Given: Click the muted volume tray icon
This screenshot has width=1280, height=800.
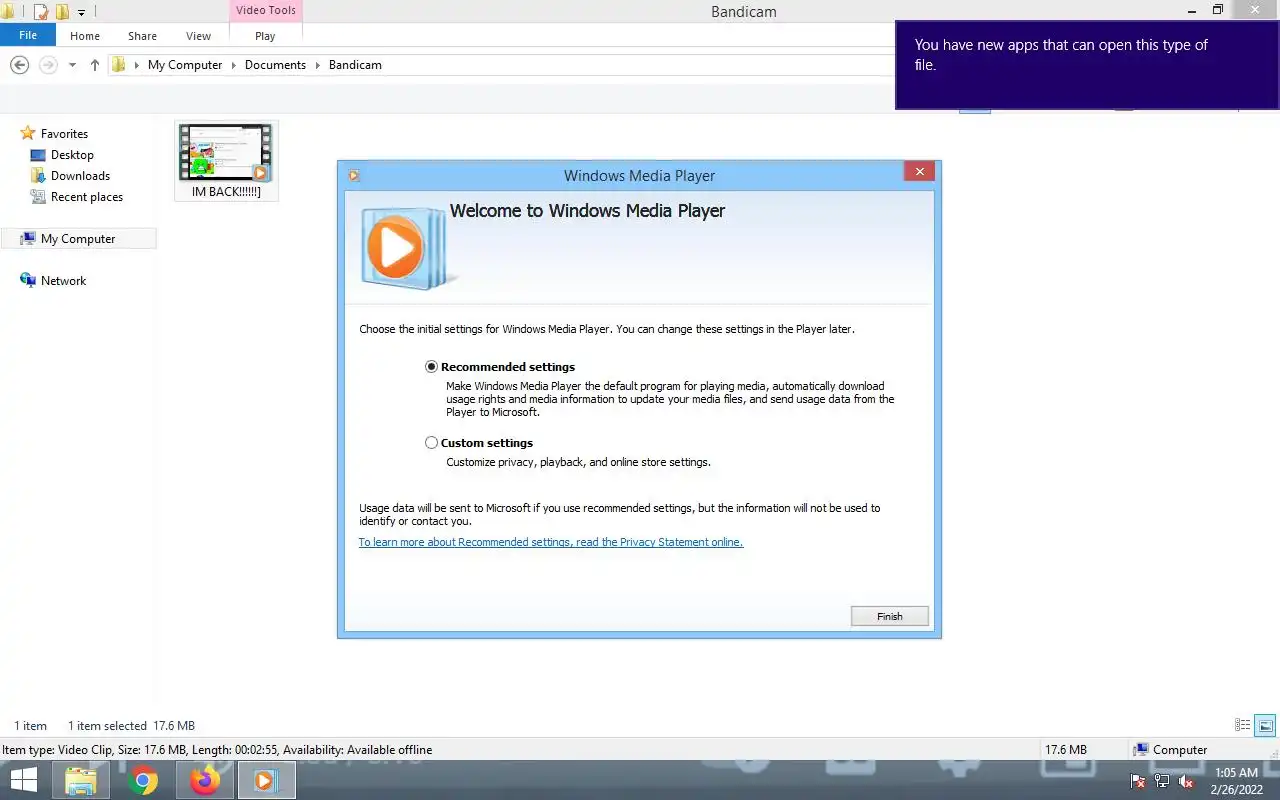Looking at the screenshot, I should click(1186, 781).
